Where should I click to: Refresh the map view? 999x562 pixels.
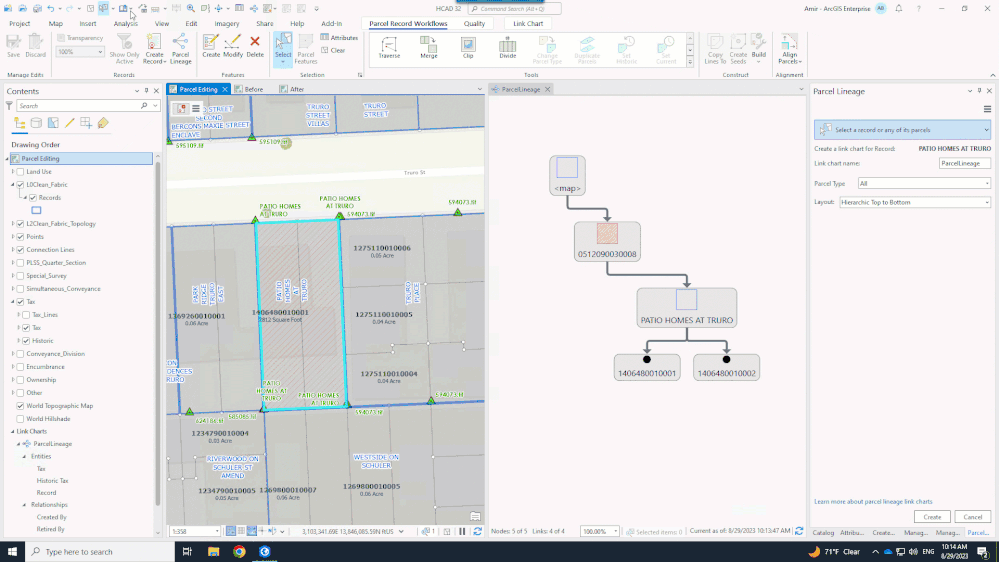(x=477, y=531)
